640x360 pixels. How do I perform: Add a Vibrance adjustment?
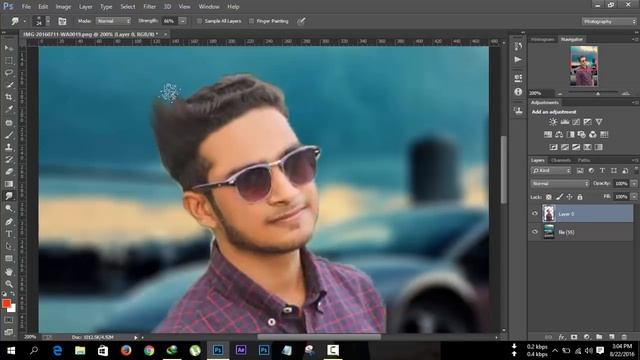[599, 122]
